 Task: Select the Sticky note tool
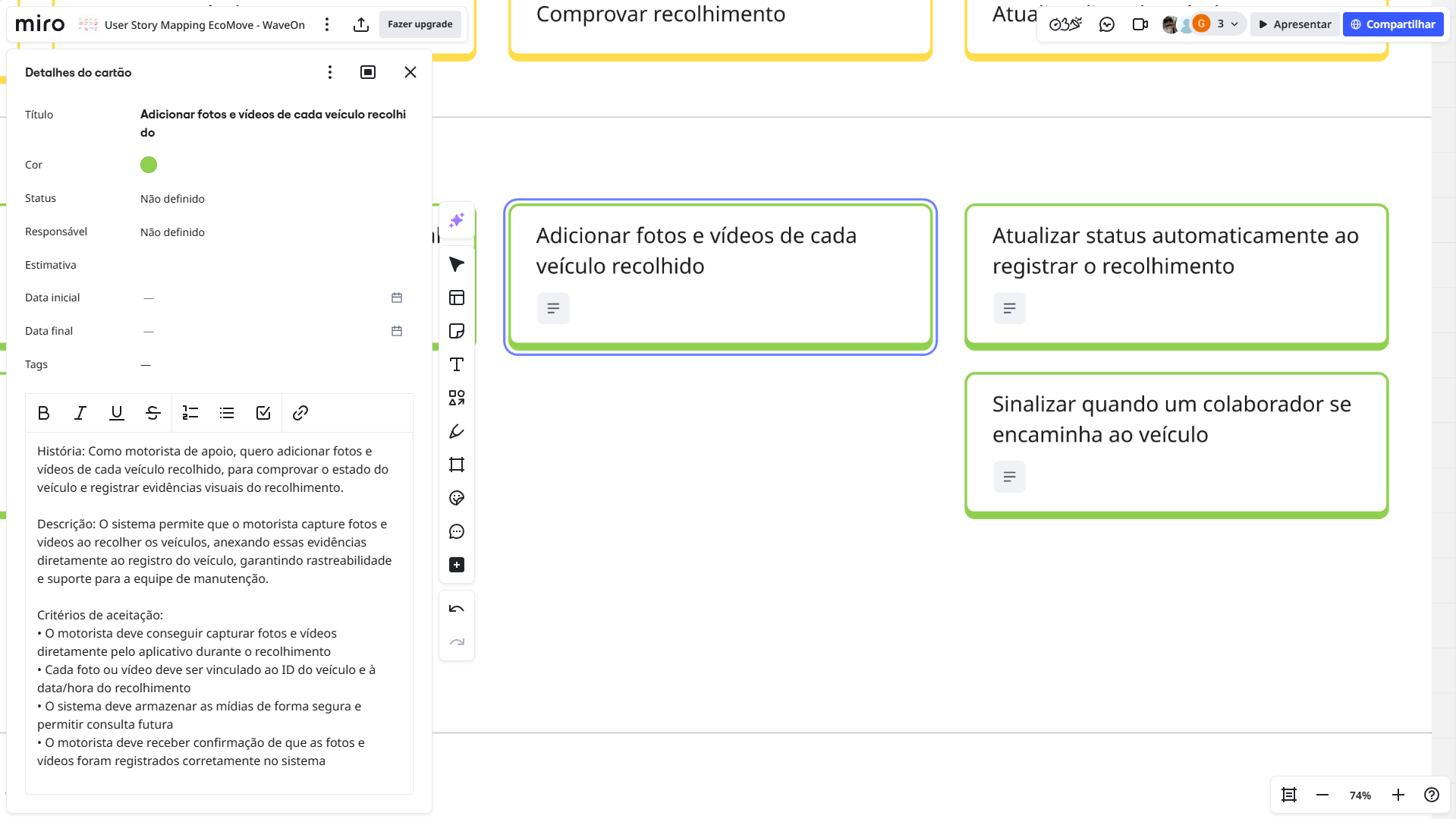(x=456, y=331)
